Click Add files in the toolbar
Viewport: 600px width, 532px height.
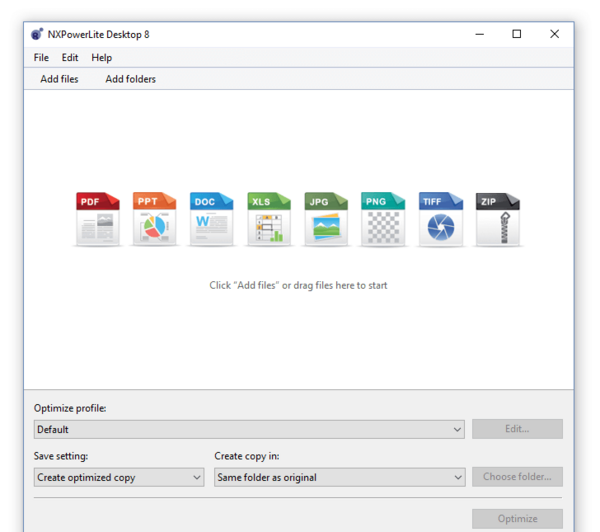[x=59, y=79]
